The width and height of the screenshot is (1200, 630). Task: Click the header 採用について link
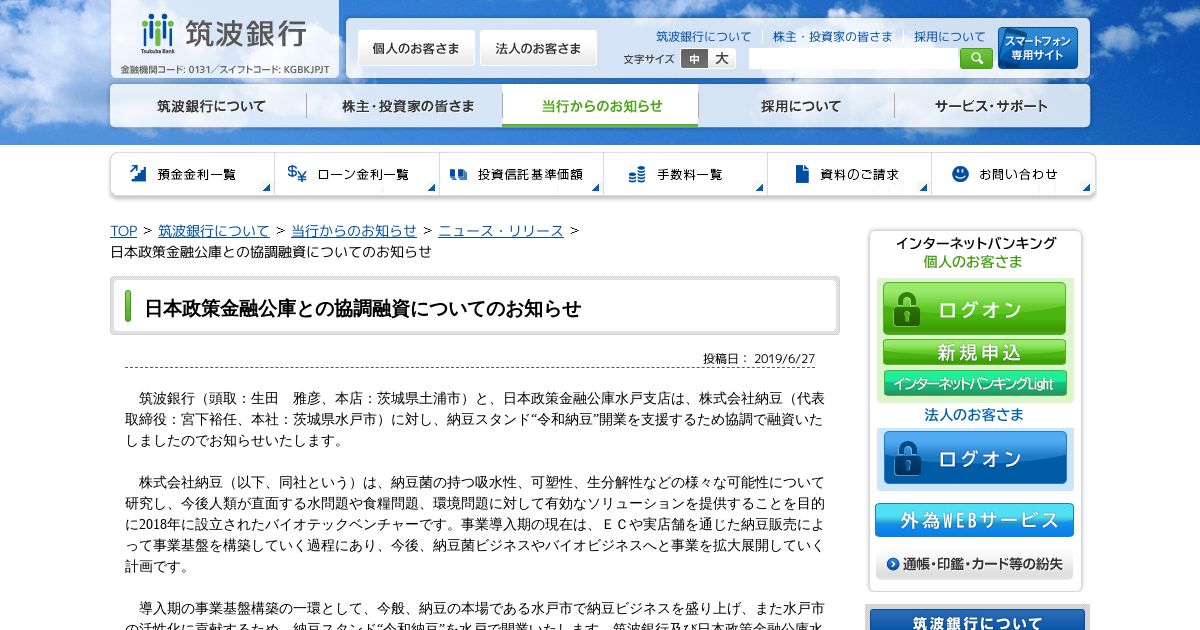[x=949, y=37]
